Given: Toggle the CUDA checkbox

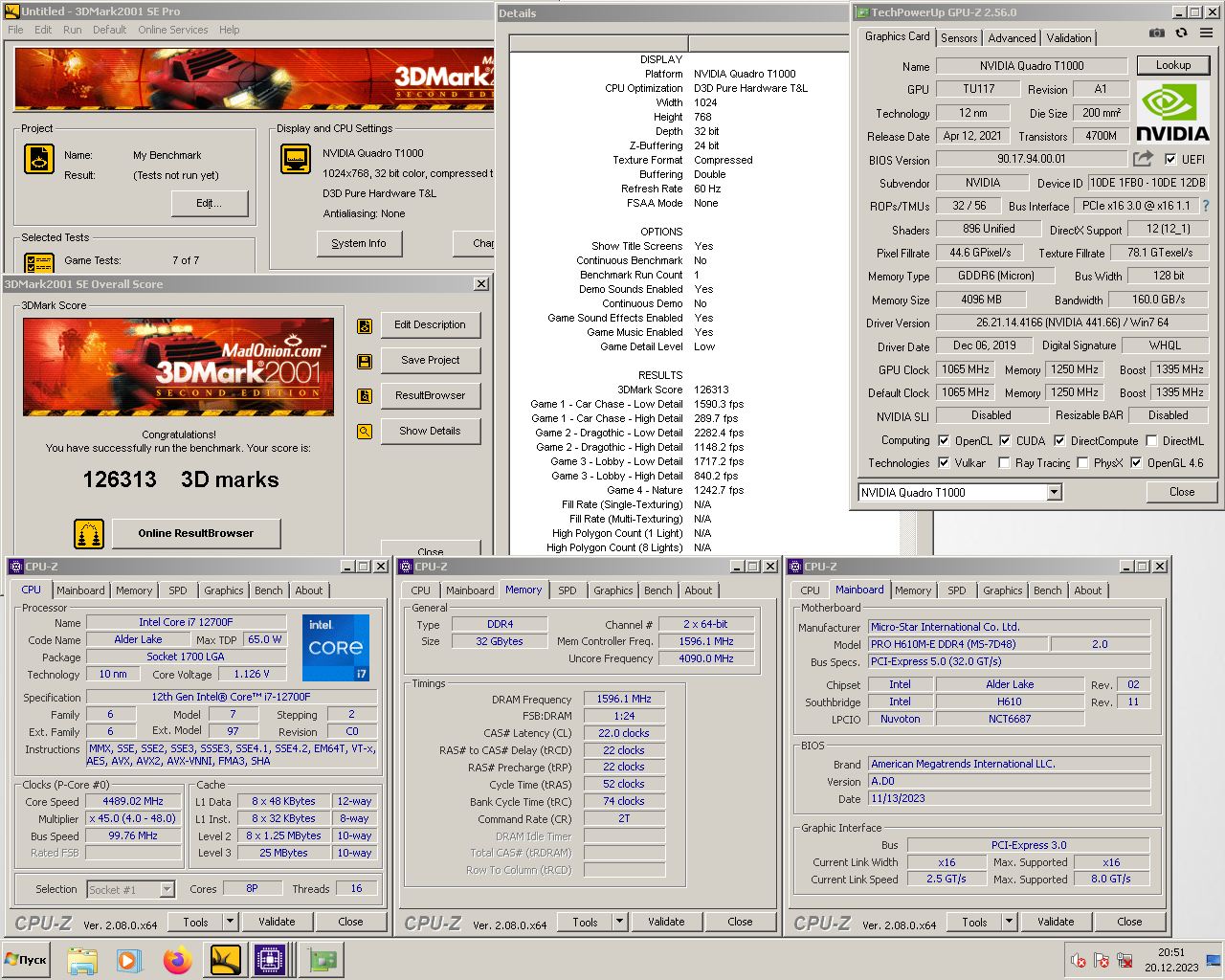Looking at the screenshot, I should 1005,441.
